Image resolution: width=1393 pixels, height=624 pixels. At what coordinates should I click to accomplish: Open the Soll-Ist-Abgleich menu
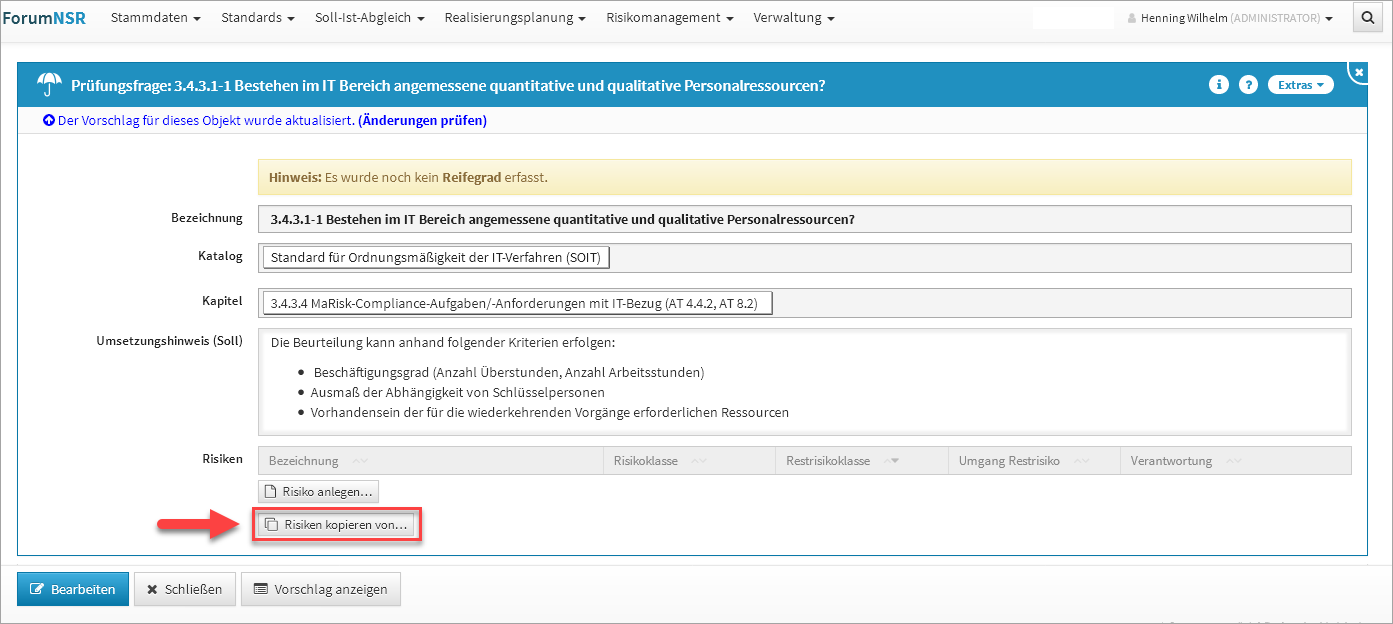(369, 18)
